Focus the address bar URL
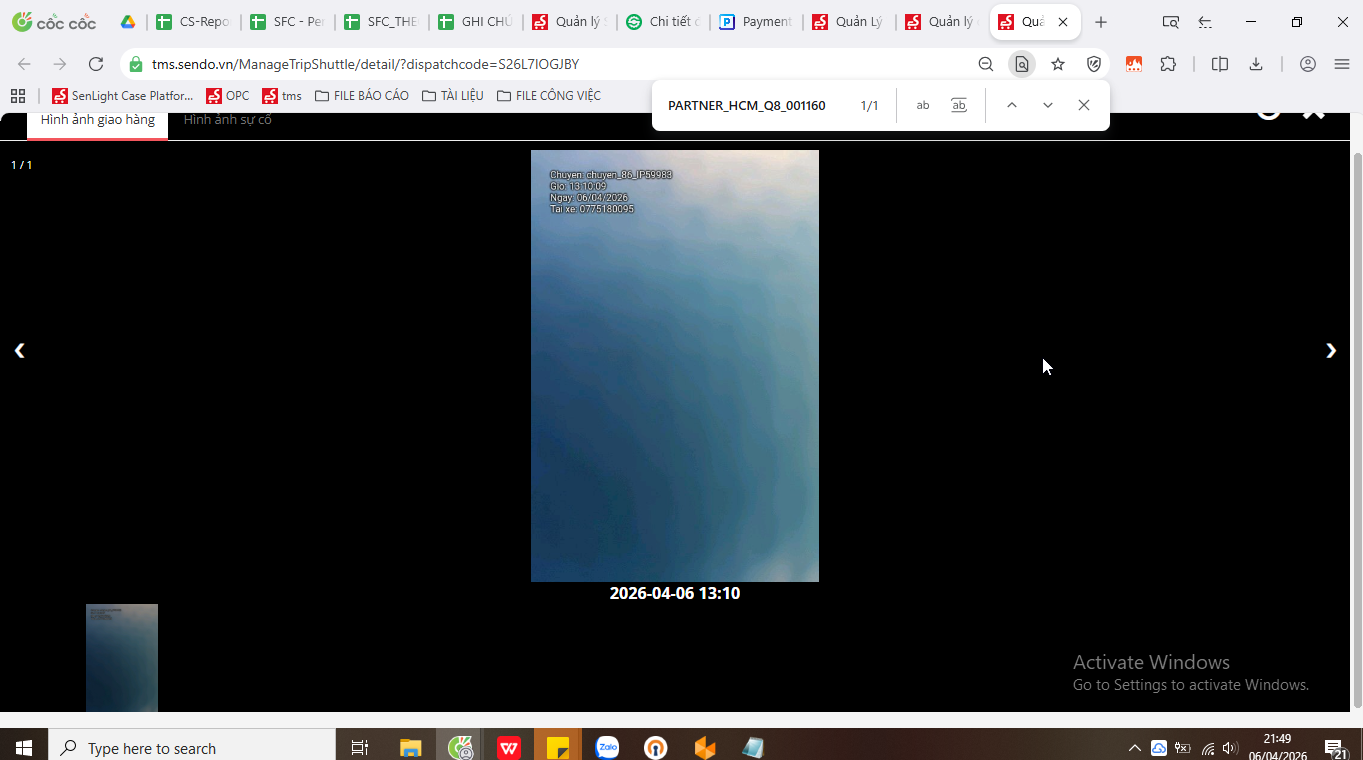1363x760 pixels. tap(365, 64)
